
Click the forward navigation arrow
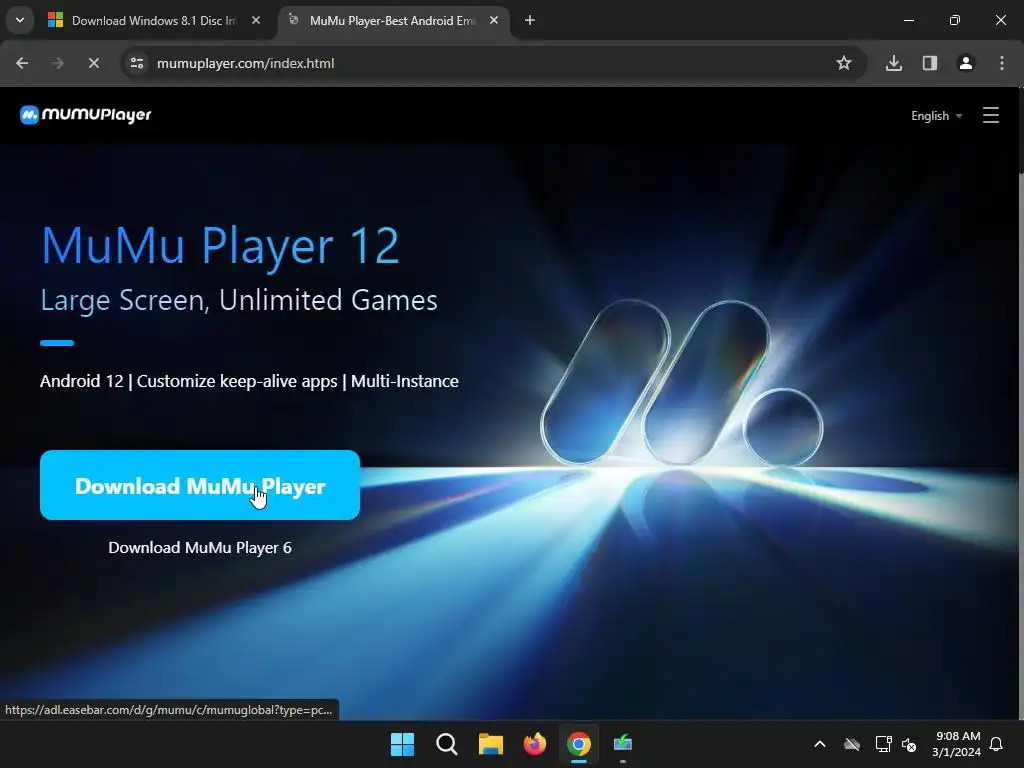58,63
